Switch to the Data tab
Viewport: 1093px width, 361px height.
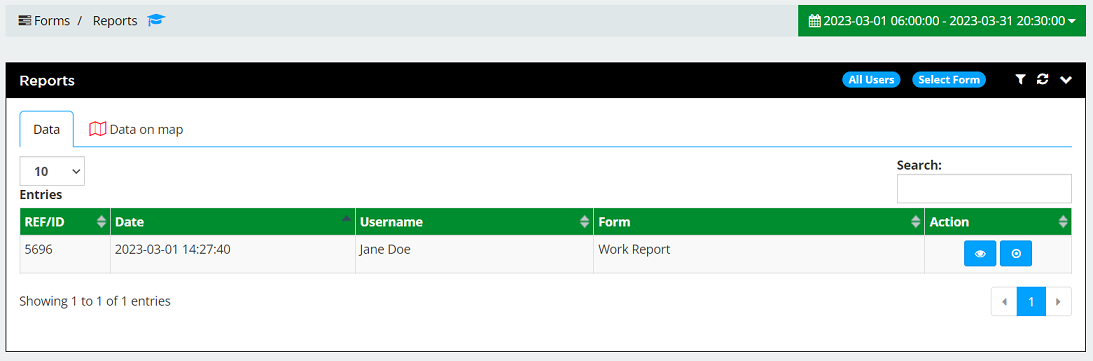coord(47,129)
